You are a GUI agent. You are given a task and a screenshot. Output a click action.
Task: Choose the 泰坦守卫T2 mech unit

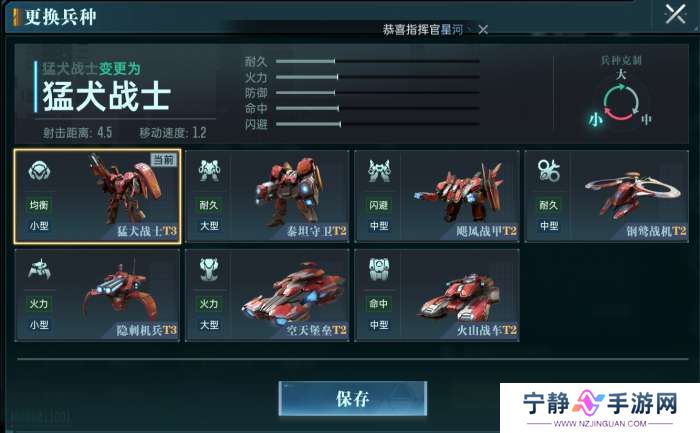coord(267,197)
